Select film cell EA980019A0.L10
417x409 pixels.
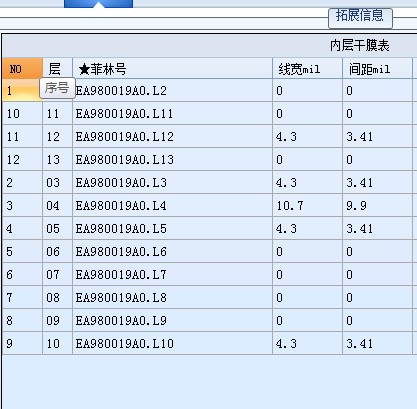173,344
